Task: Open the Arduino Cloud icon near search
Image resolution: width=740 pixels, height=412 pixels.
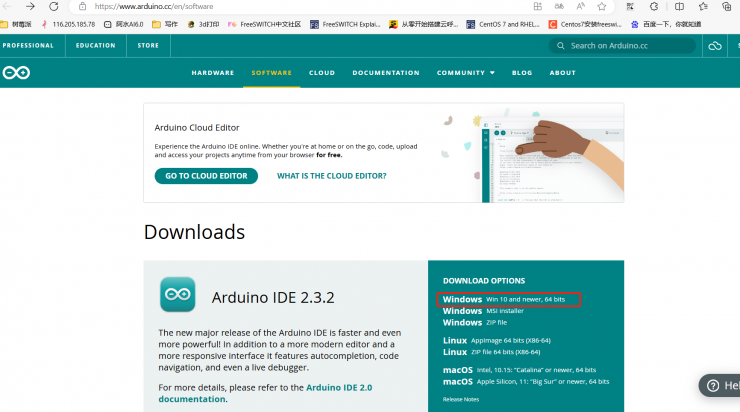Action: [714, 46]
